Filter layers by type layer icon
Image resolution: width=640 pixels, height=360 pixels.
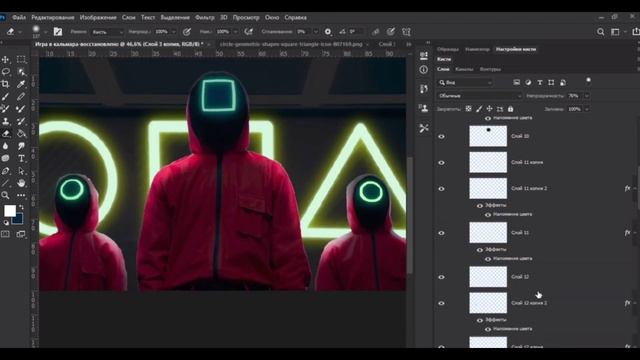click(x=540, y=82)
